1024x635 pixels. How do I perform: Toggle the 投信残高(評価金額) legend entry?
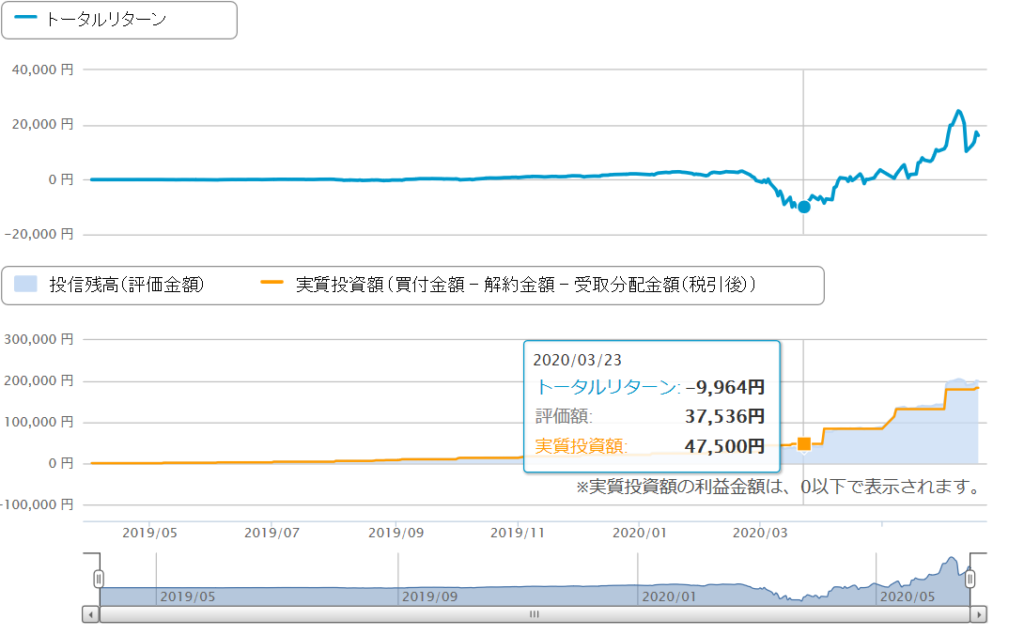[x=108, y=285]
